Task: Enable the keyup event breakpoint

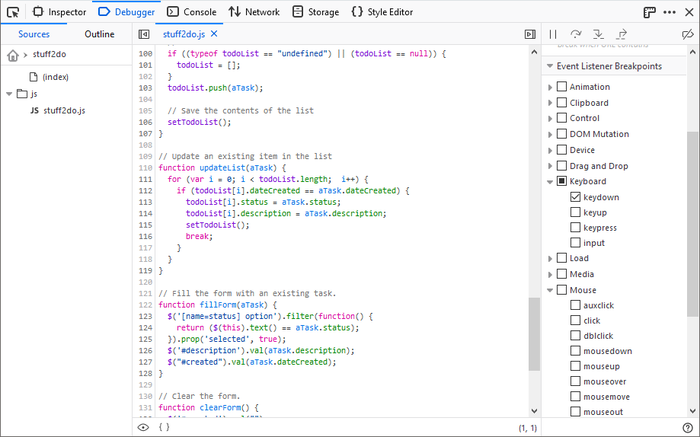Action: pyautogui.click(x=575, y=212)
